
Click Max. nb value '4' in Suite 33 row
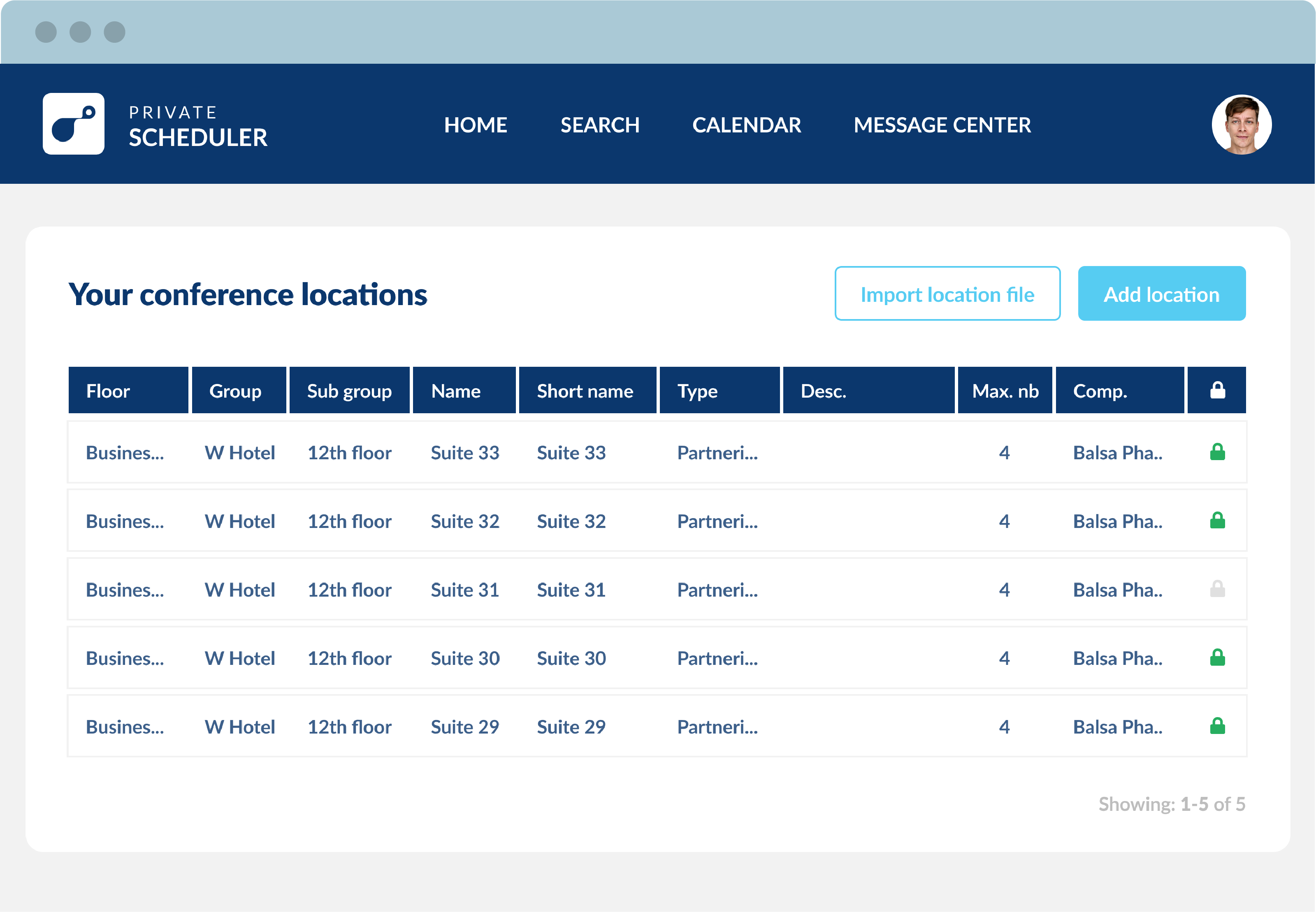tap(1005, 453)
